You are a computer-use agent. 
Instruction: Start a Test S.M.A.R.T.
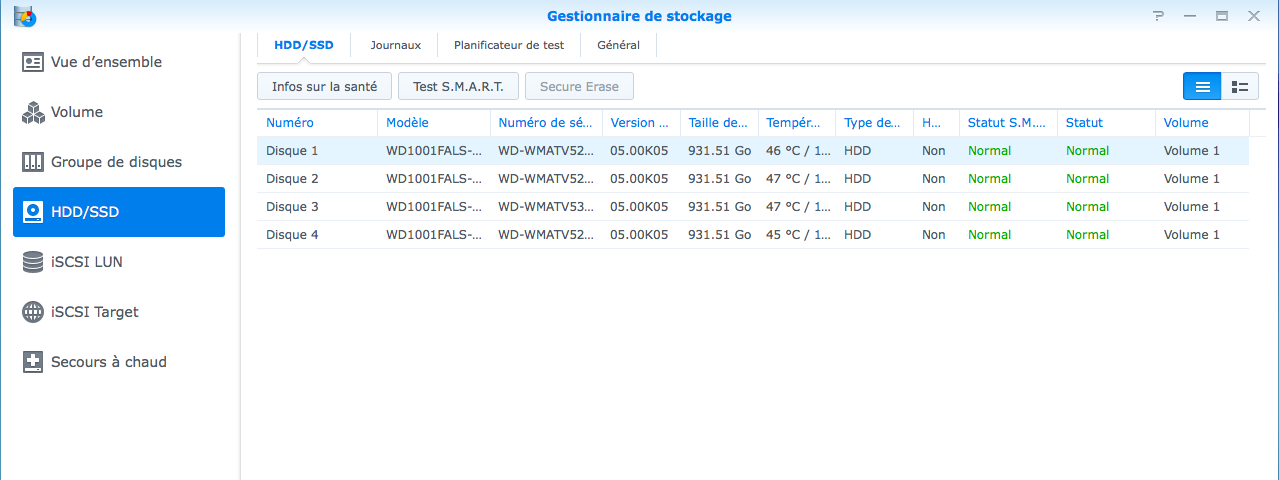[x=458, y=87]
